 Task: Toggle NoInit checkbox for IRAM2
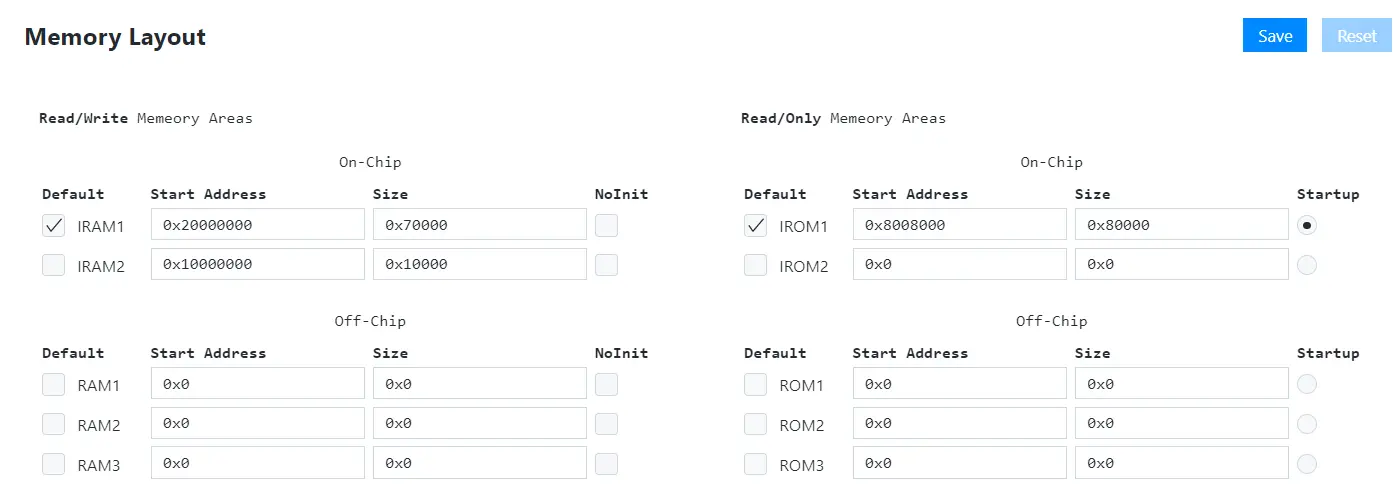(606, 265)
